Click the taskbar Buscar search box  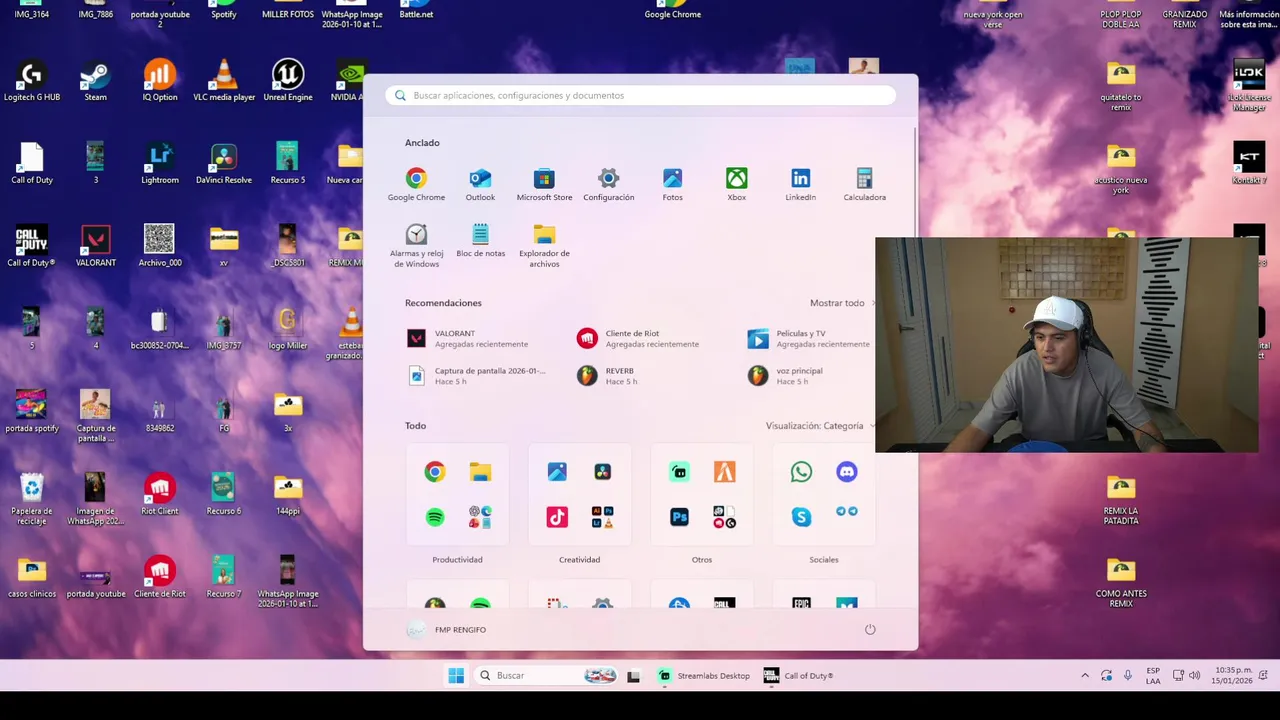click(x=545, y=676)
